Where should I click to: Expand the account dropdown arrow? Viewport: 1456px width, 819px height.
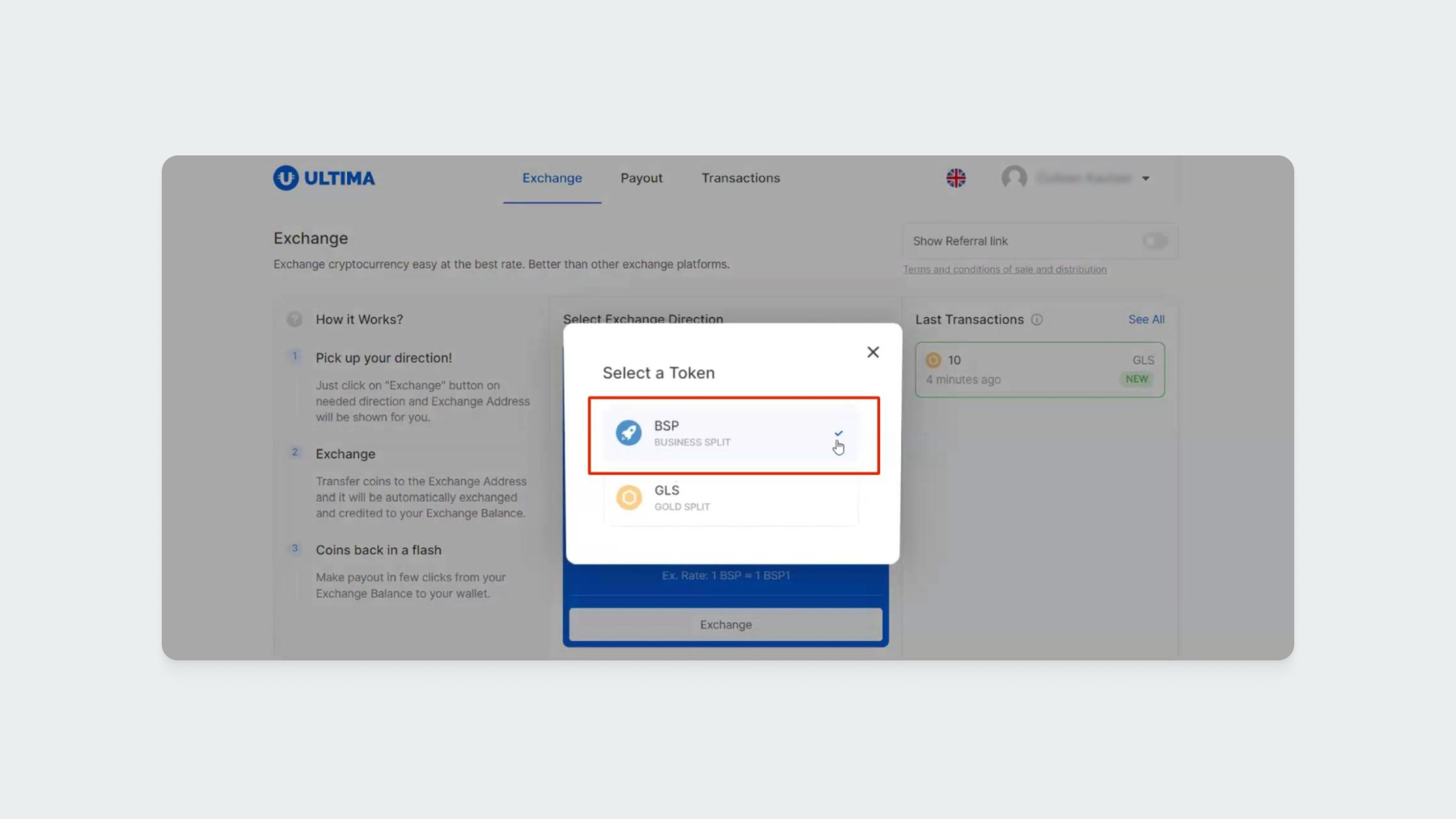point(1145,179)
